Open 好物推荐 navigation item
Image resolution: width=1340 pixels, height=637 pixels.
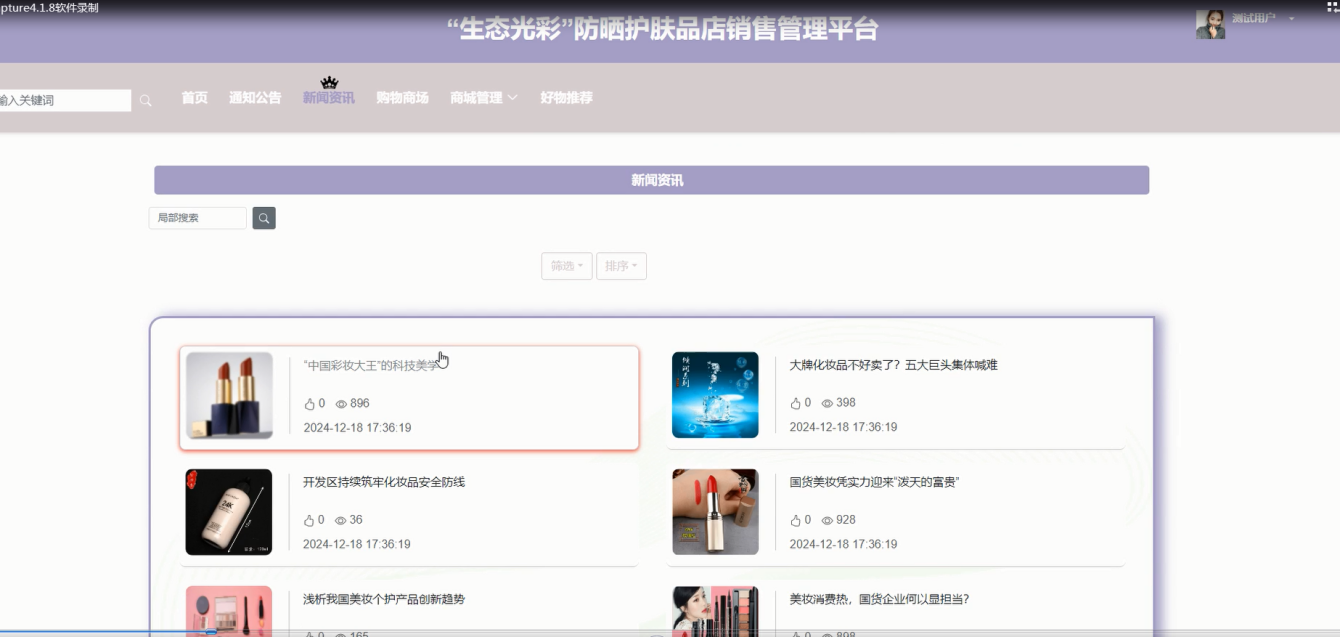point(566,98)
